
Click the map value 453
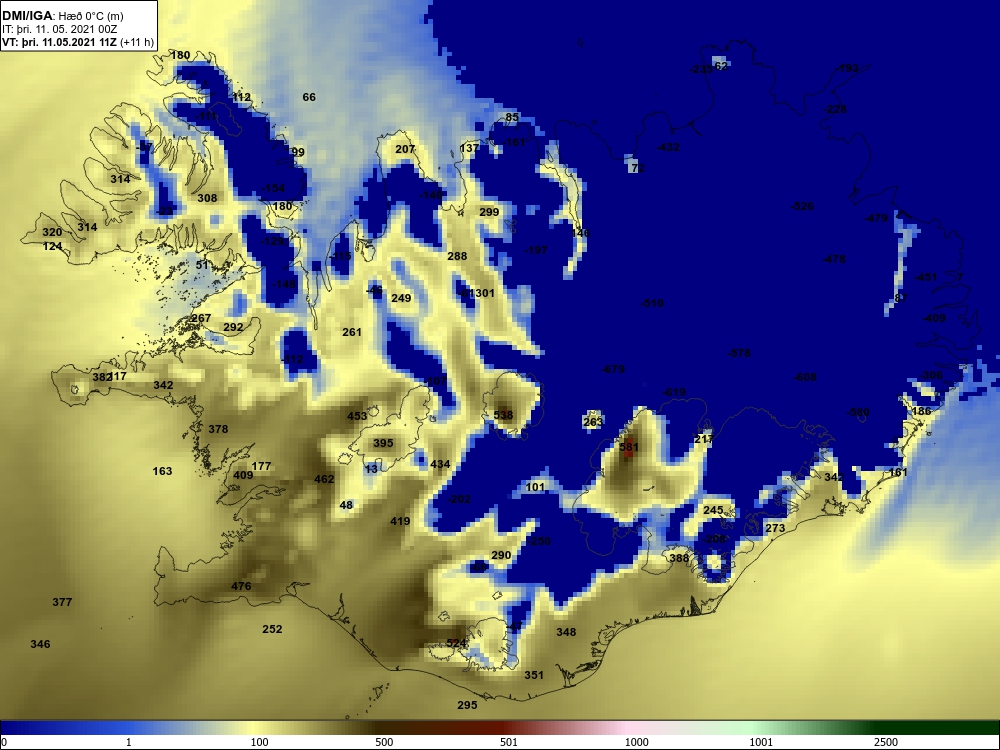[x=357, y=416]
